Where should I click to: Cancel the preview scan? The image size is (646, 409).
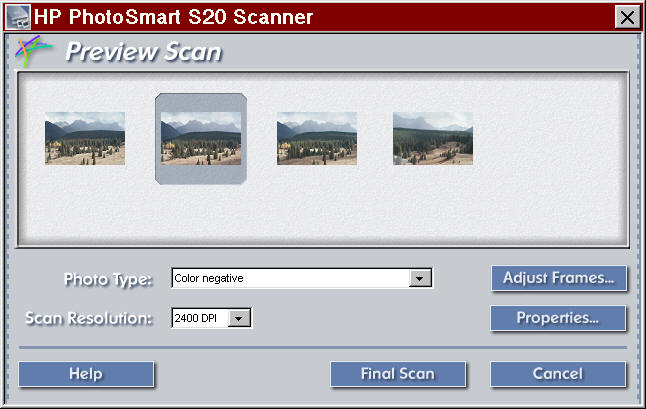[558, 374]
